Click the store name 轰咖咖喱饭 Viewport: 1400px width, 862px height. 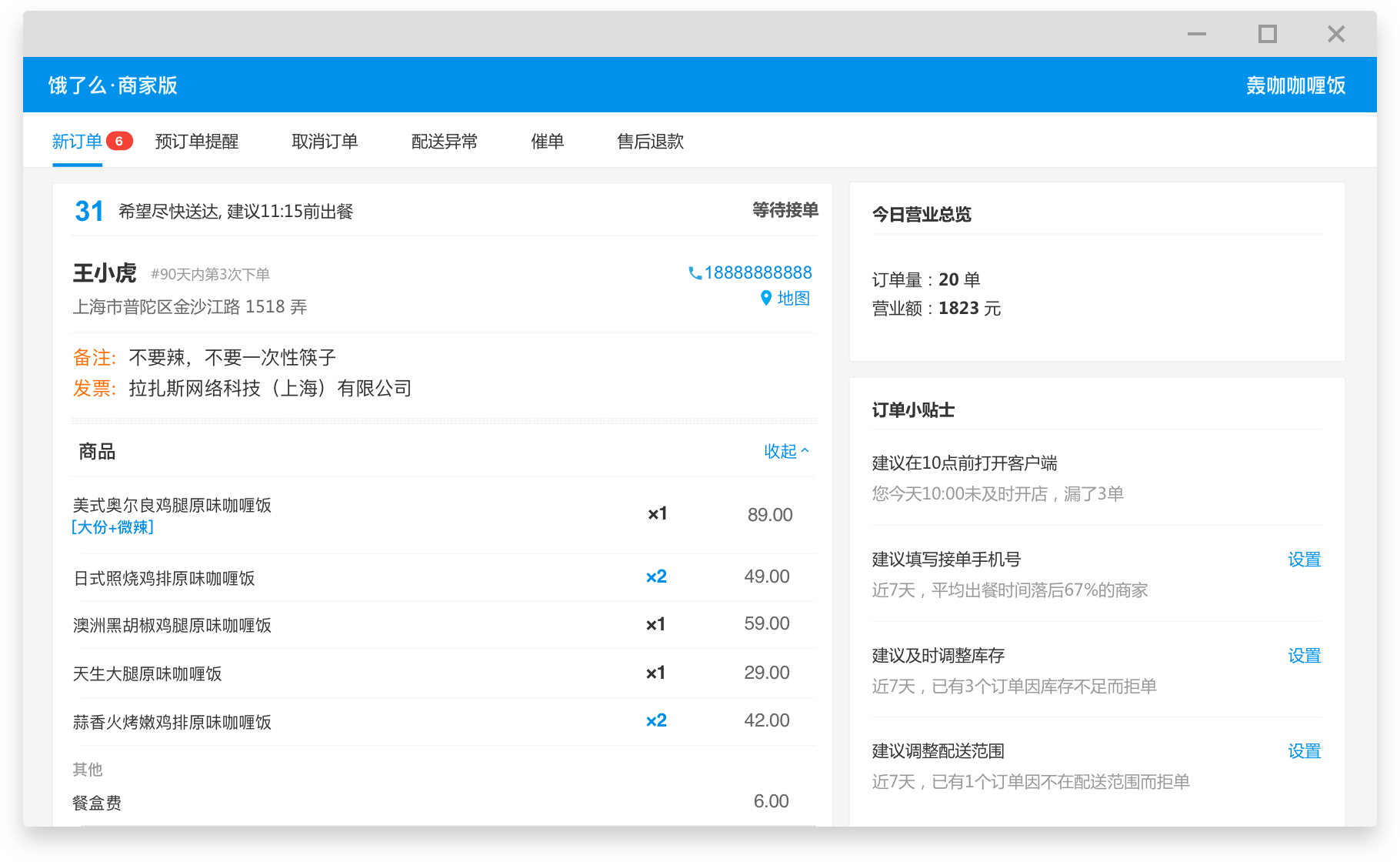(1295, 85)
